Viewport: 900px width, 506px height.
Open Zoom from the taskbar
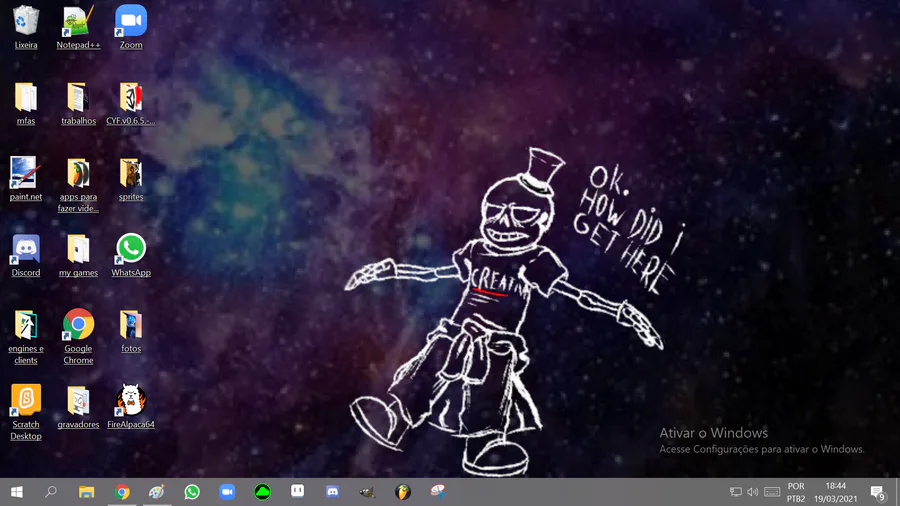227,492
